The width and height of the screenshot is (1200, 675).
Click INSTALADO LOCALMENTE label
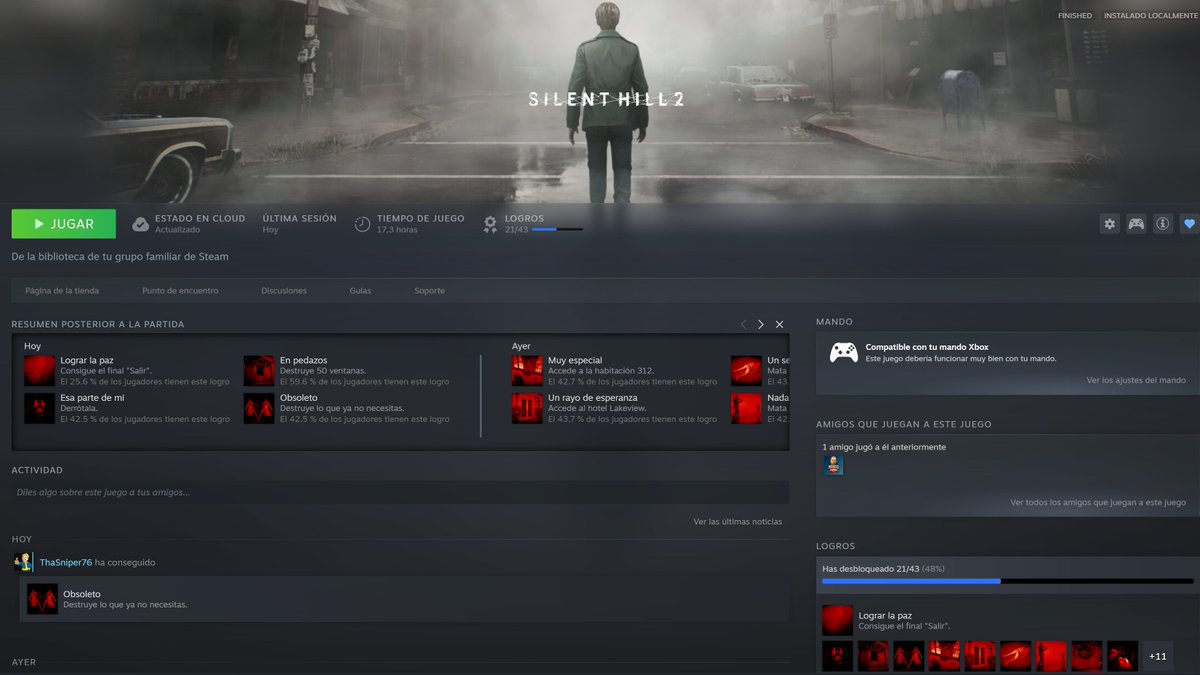(x=1151, y=16)
